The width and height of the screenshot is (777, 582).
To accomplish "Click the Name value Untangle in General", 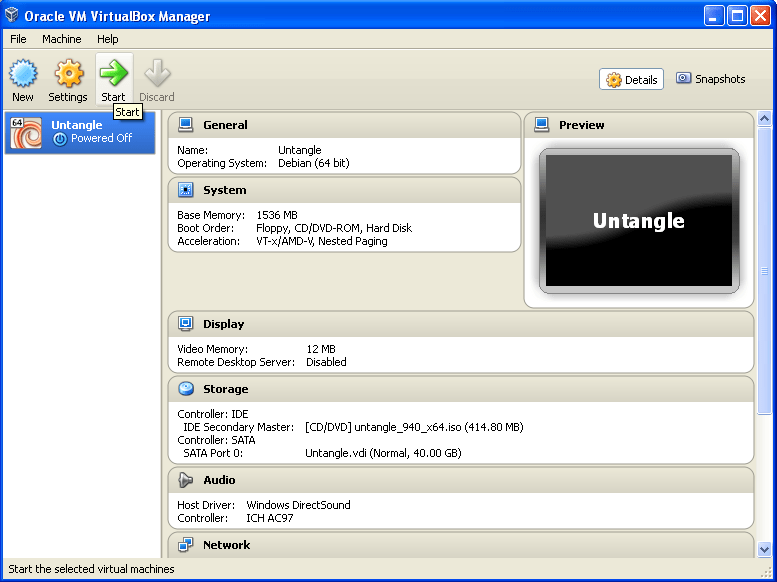I will click(x=299, y=150).
